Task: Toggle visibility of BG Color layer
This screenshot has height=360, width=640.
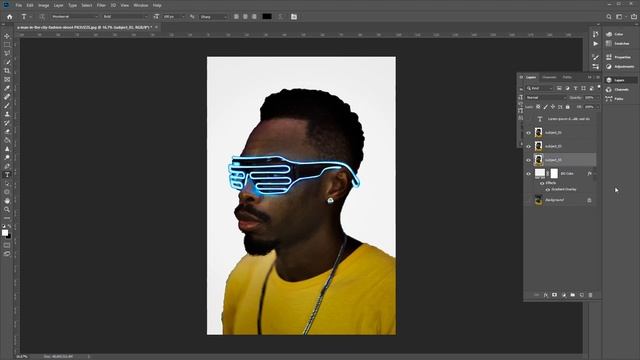Action: [x=529, y=174]
